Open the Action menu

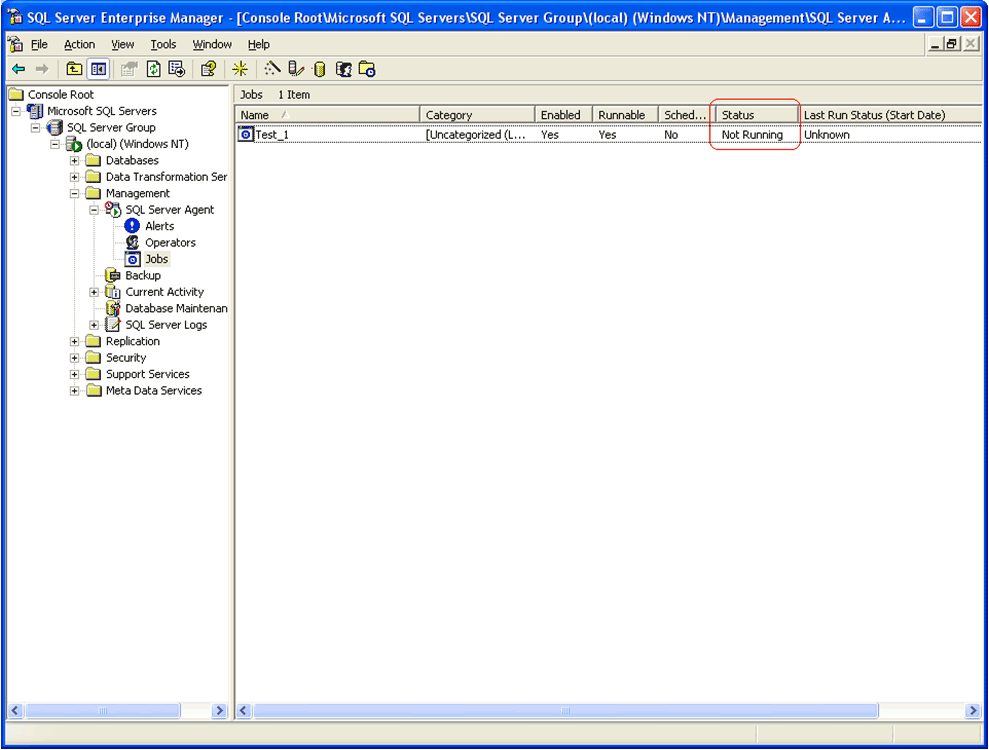(x=79, y=44)
